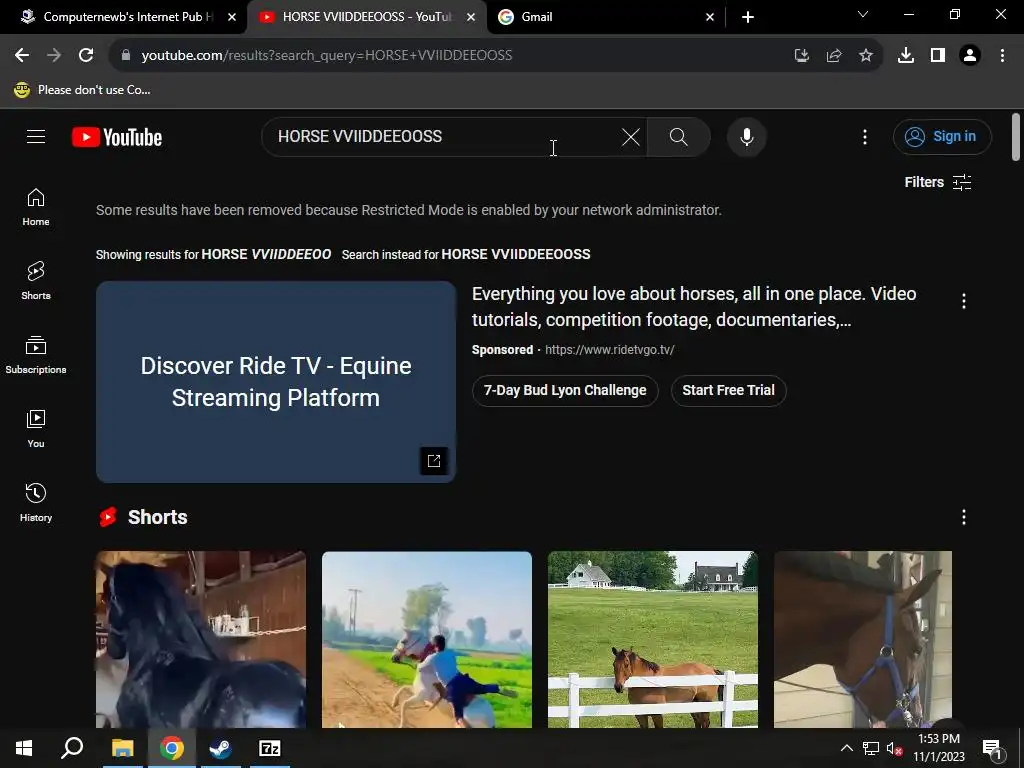Open the Windows Start menu

(24, 748)
